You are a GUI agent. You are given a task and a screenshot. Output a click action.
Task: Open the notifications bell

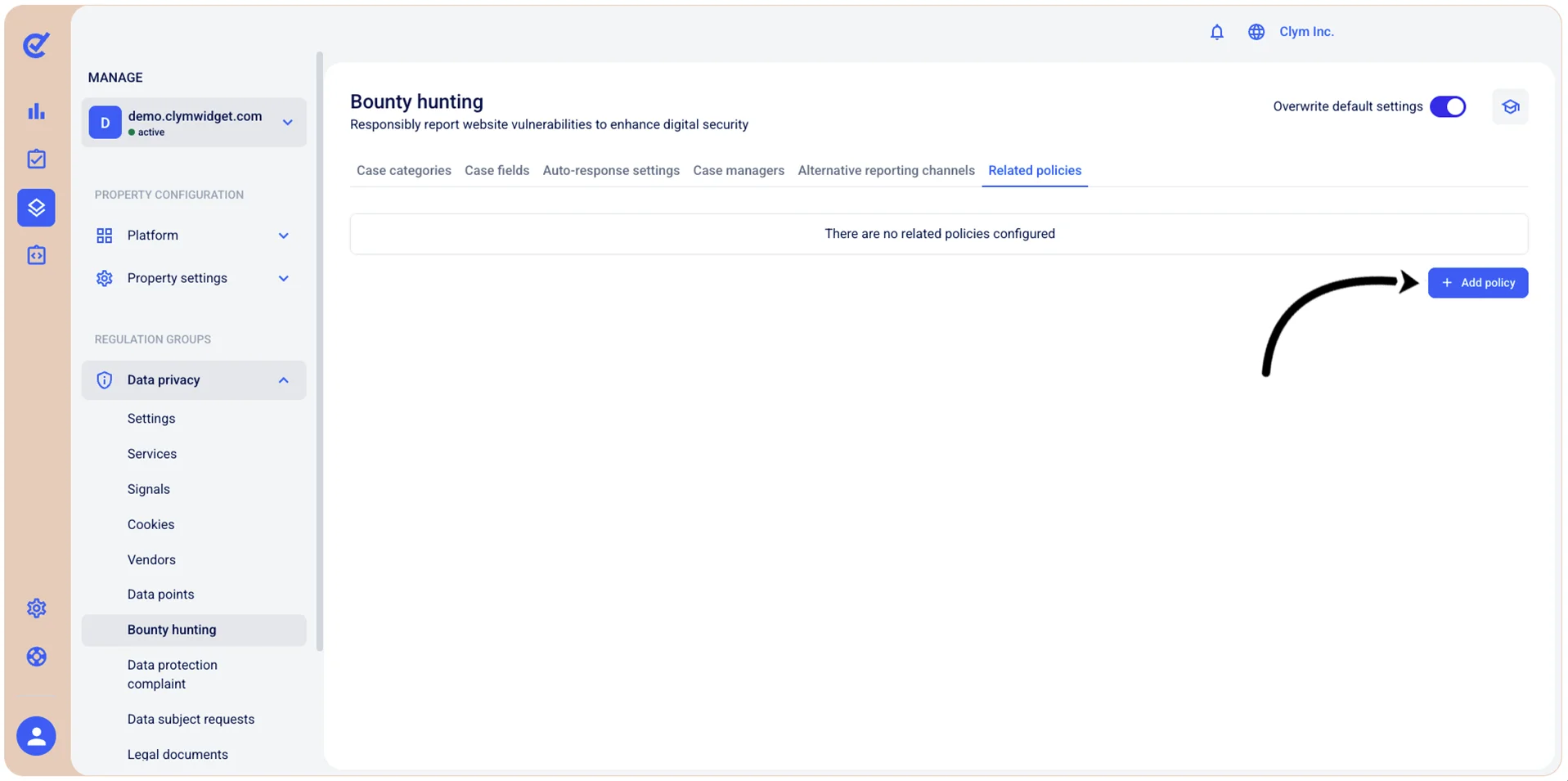[x=1217, y=32]
